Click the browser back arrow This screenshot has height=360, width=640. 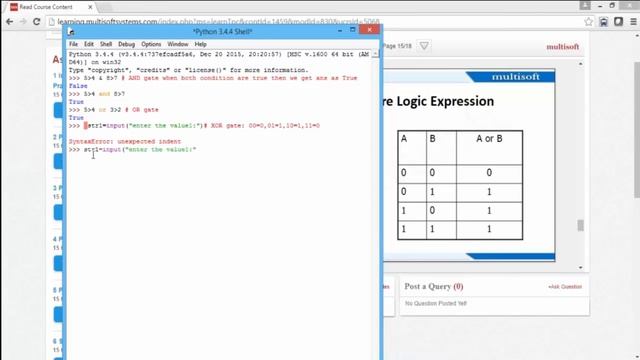tap(9, 22)
